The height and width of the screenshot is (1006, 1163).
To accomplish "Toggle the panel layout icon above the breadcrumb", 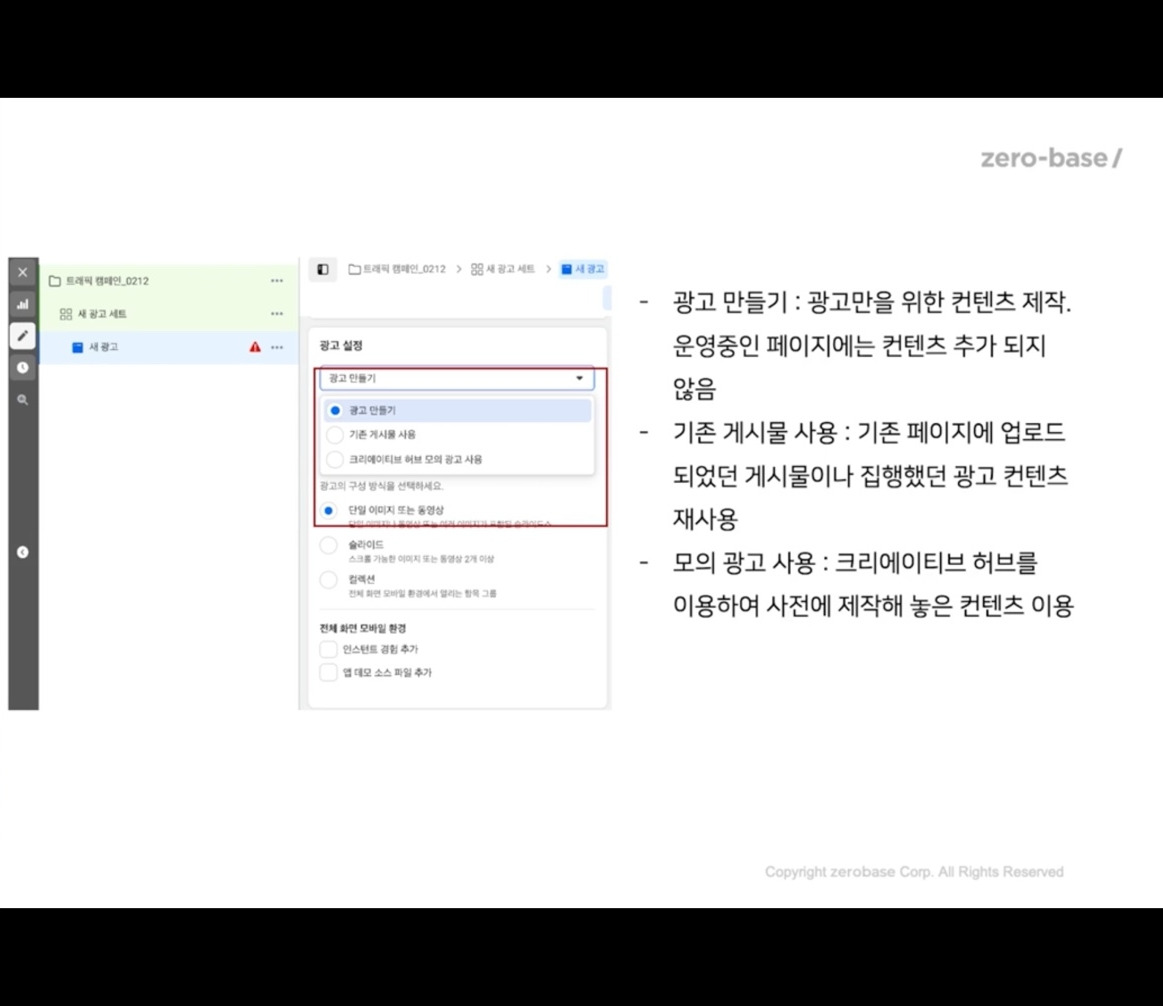I will (323, 269).
